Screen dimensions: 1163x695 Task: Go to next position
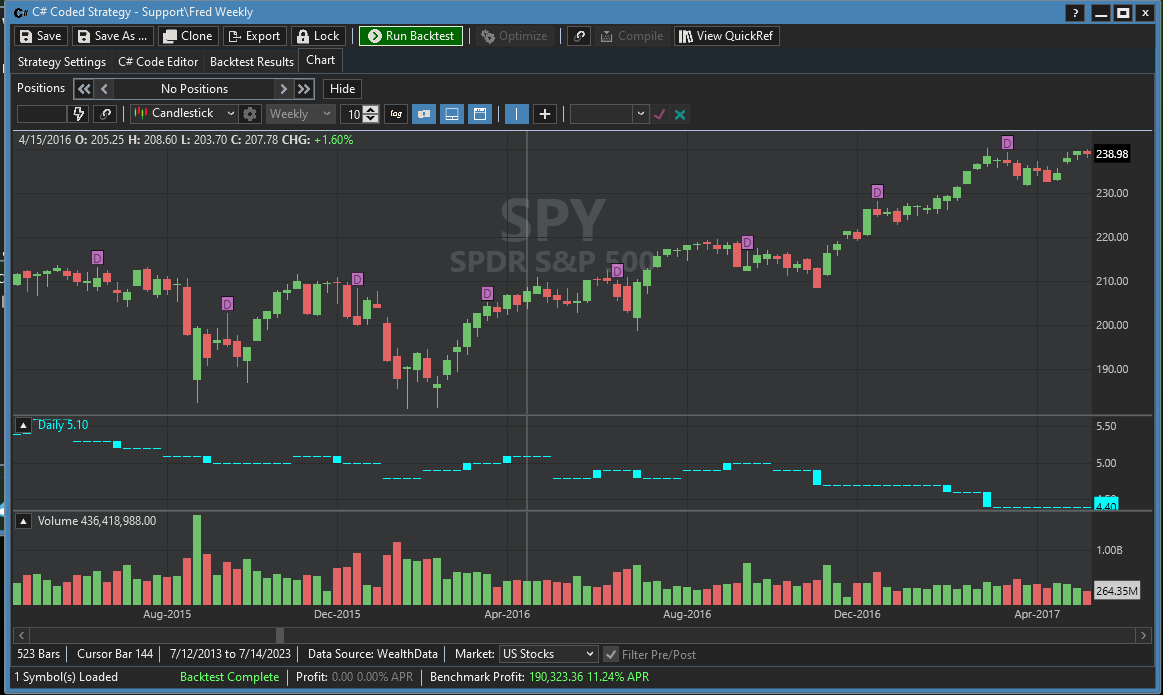283,89
